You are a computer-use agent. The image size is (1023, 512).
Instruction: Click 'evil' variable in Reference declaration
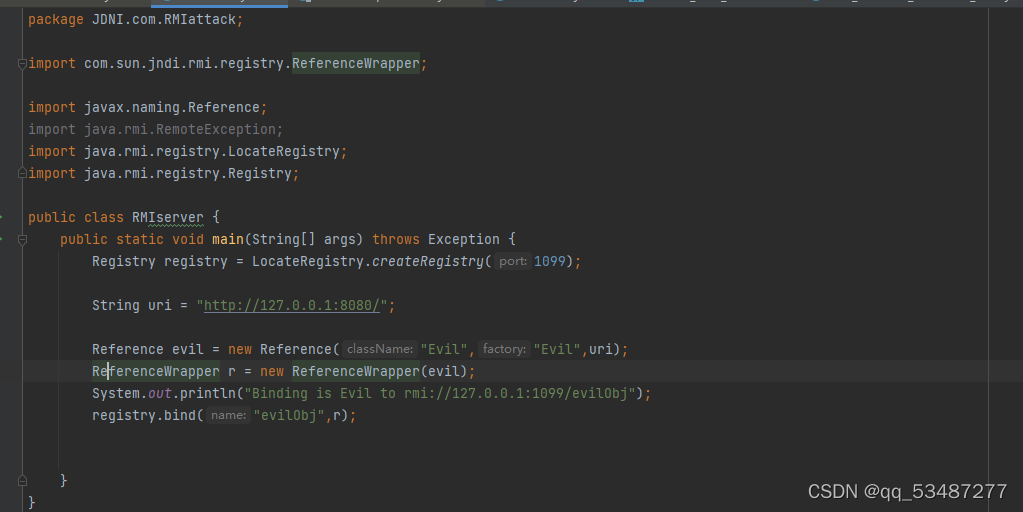point(188,349)
